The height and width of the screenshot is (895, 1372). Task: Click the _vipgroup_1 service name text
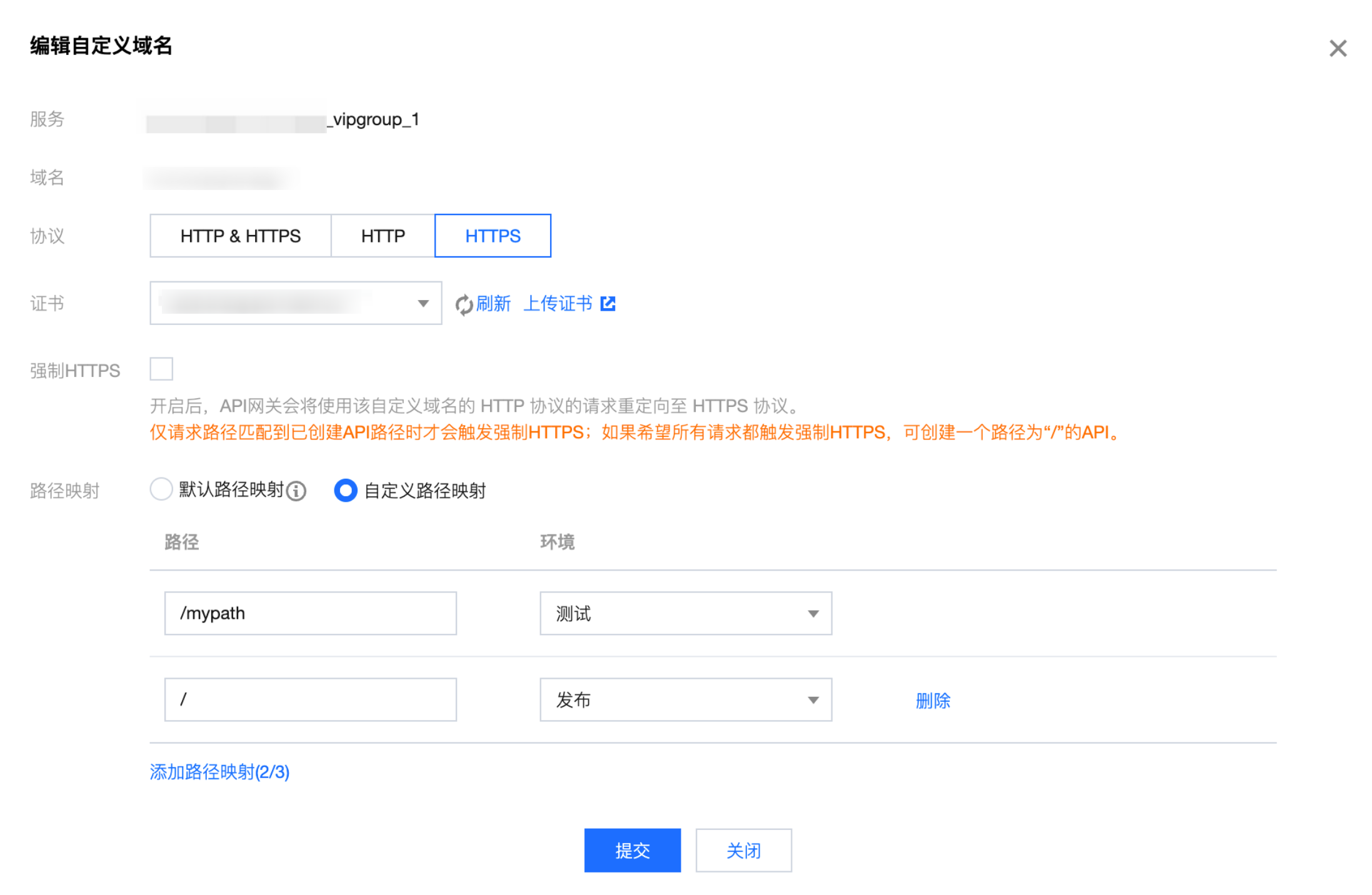tap(373, 119)
